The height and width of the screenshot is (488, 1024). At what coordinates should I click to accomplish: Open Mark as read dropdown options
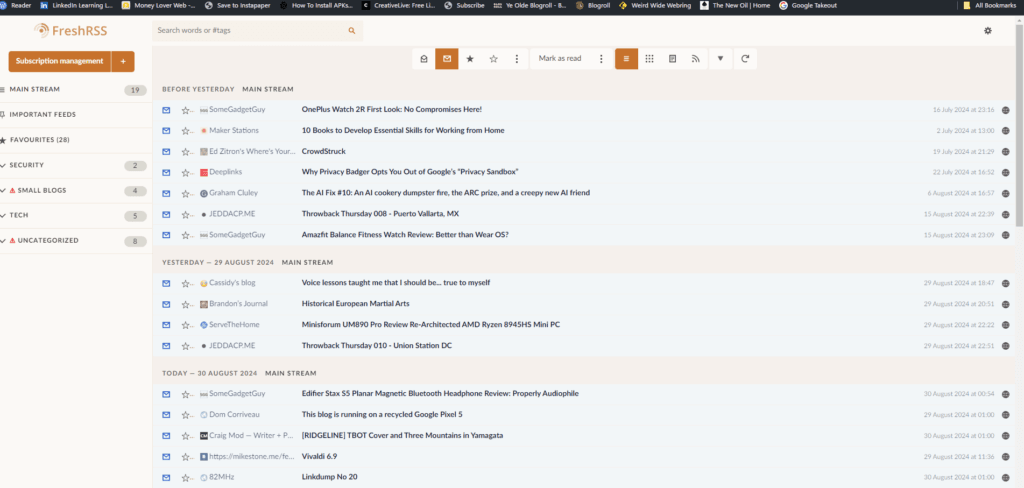[601, 59]
